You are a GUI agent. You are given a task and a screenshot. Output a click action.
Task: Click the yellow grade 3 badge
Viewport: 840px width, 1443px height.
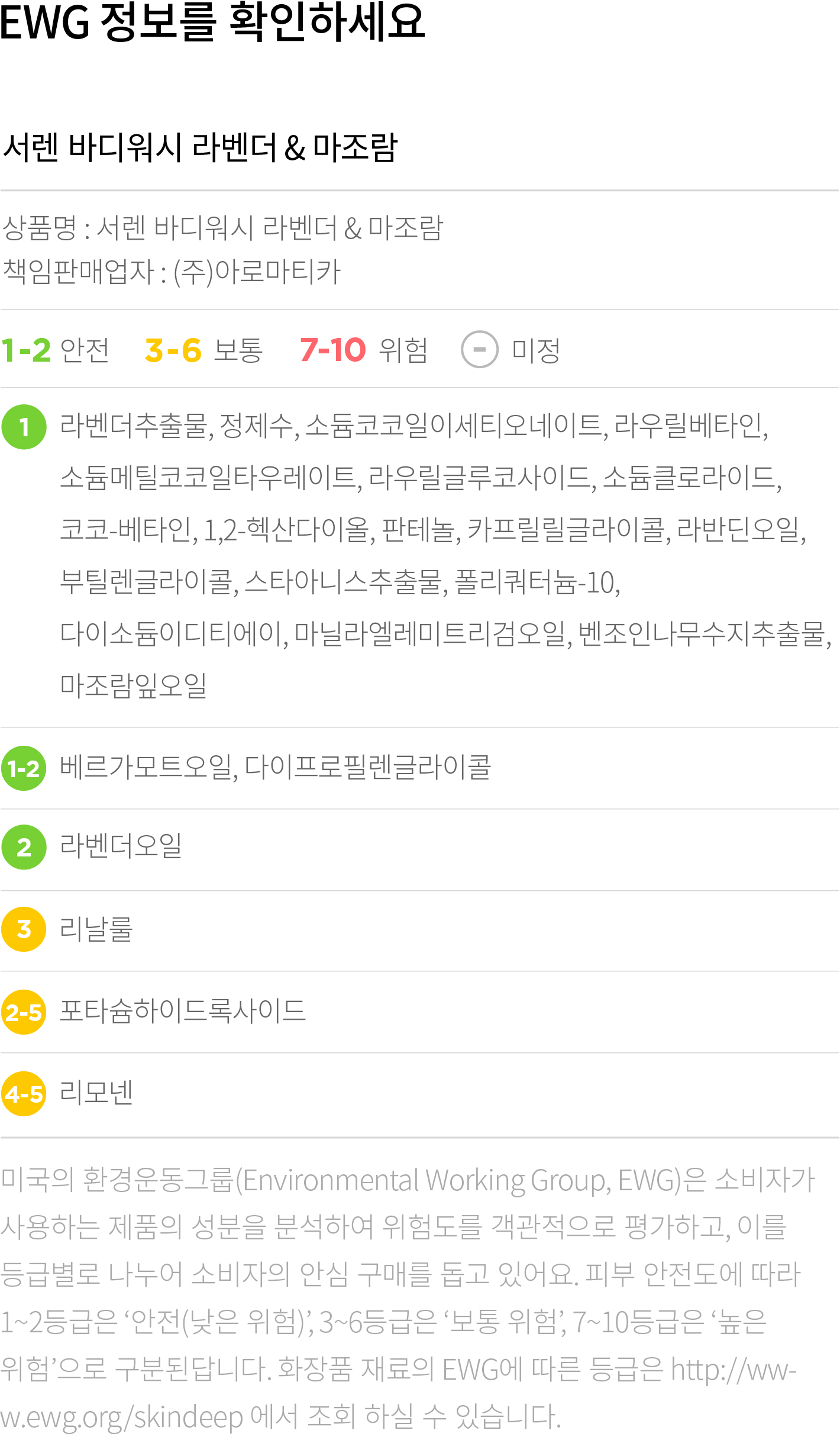[24, 929]
